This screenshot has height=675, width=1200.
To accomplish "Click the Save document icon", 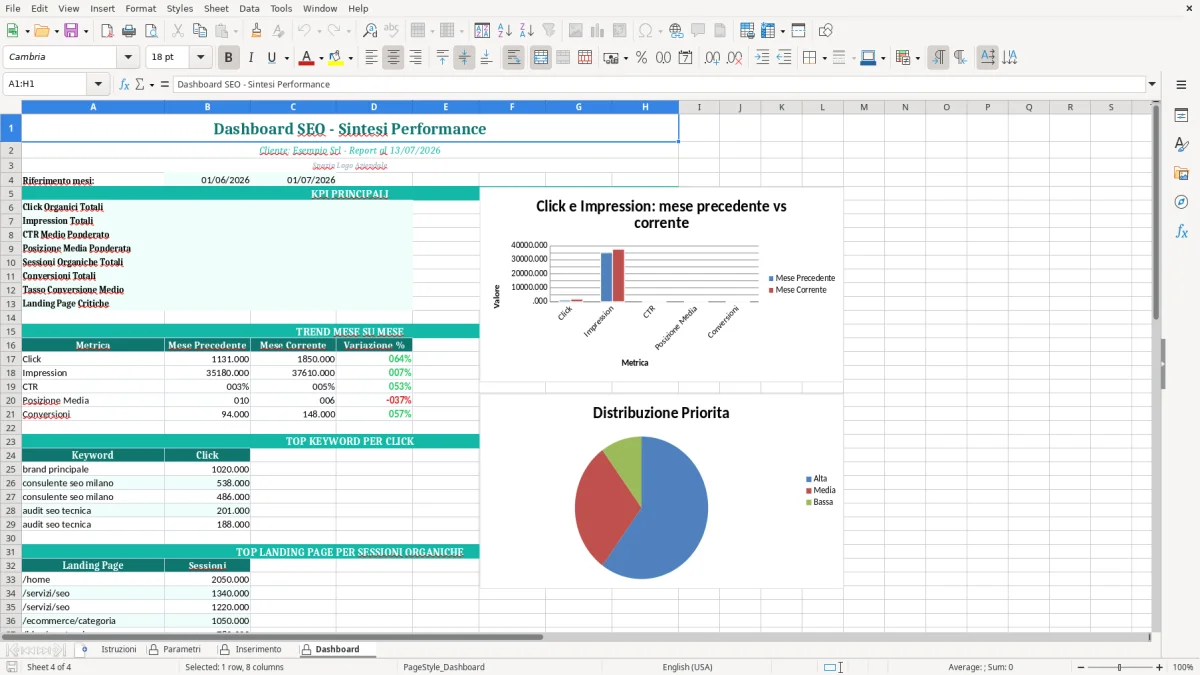I will (x=71, y=31).
